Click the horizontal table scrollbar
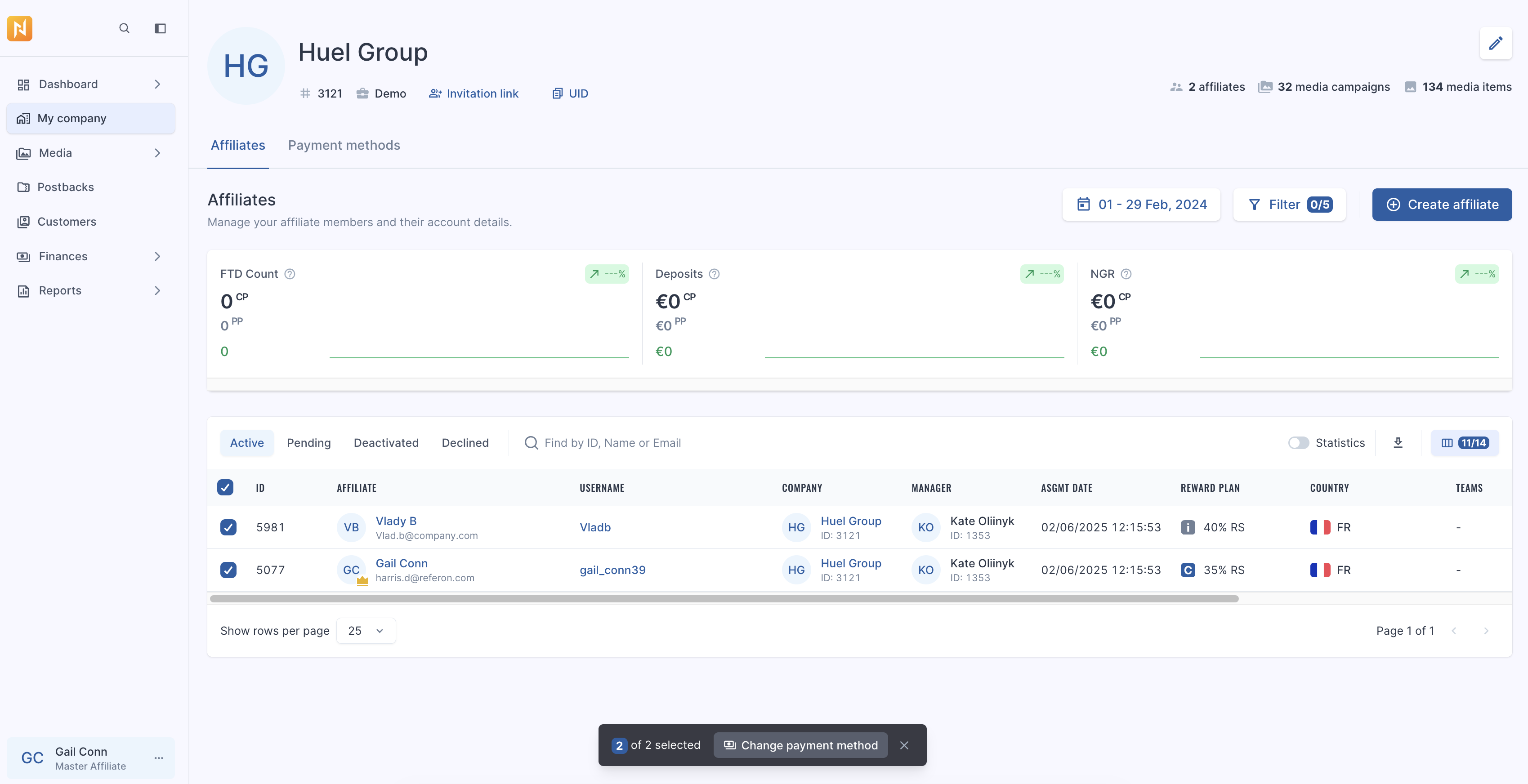The image size is (1528, 784). point(724,599)
